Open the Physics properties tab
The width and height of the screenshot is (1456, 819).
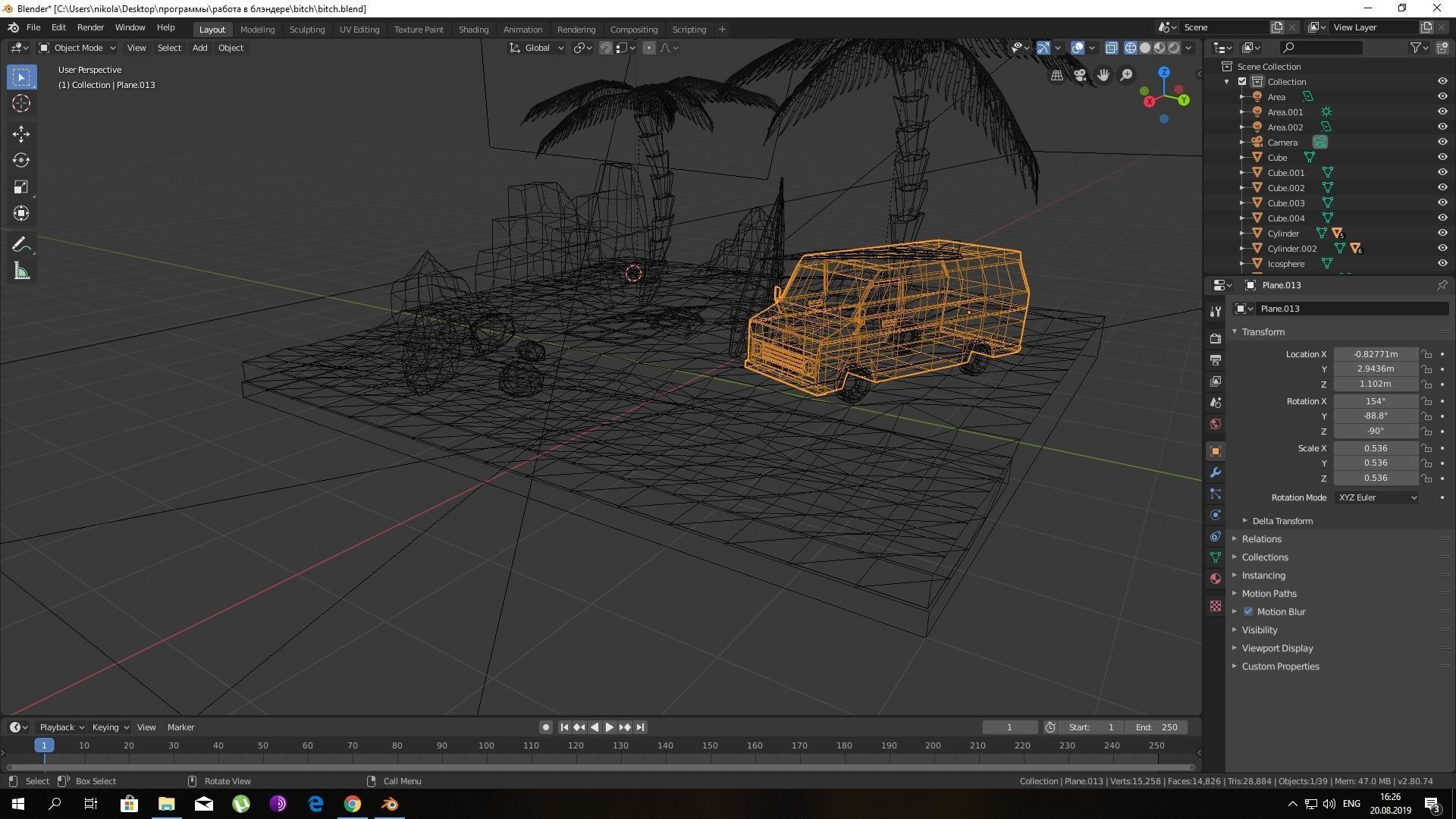1216,515
